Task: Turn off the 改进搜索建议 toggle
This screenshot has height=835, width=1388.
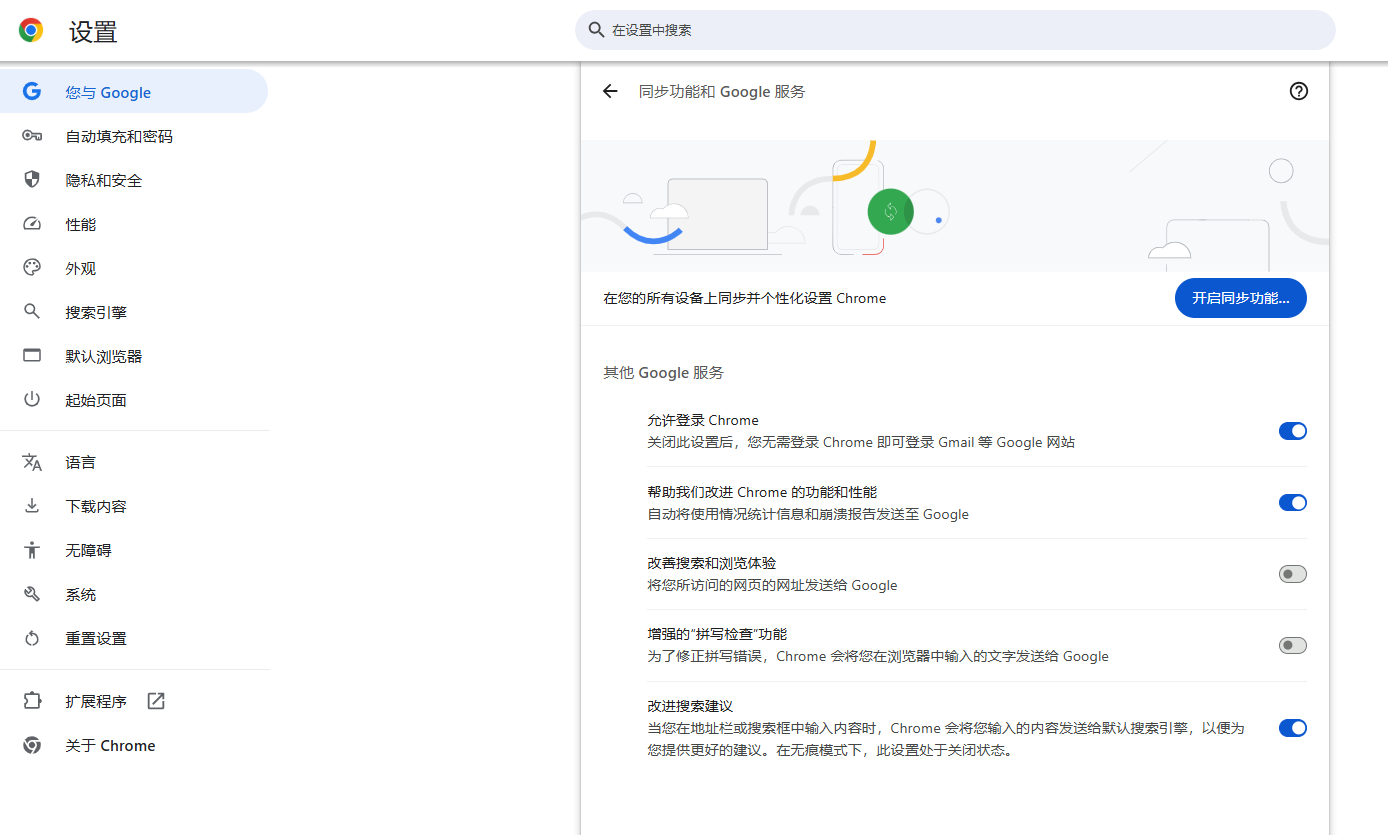Action: (1293, 728)
